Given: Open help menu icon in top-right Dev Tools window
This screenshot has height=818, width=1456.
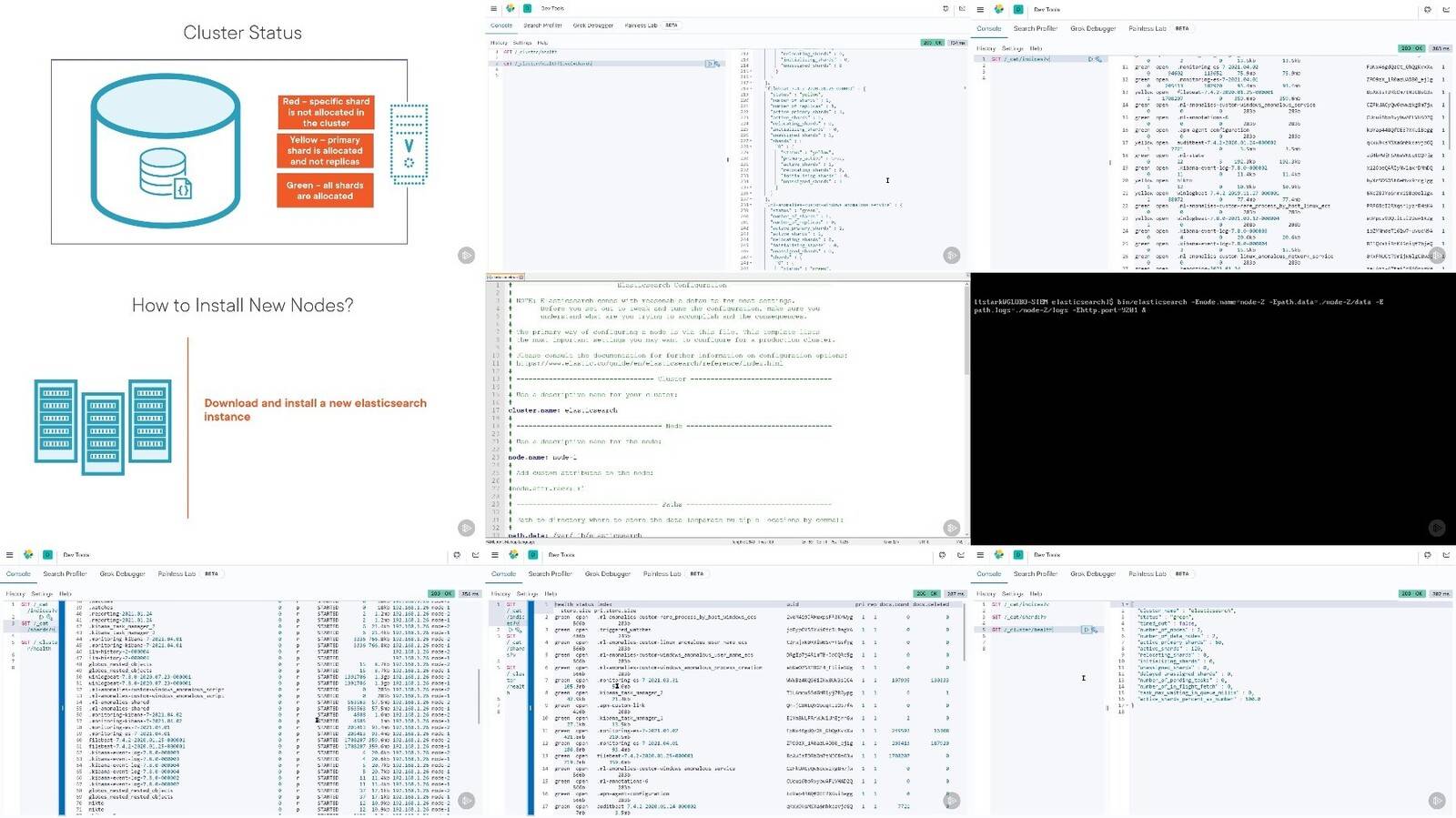Looking at the screenshot, I should [x=1427, y=9].
